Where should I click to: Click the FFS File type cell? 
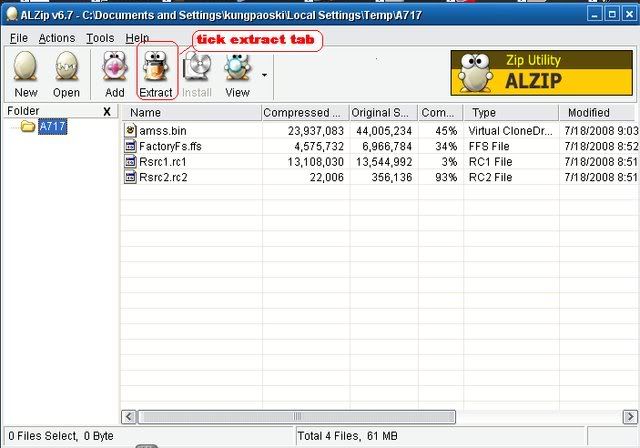tap(489, 146)
